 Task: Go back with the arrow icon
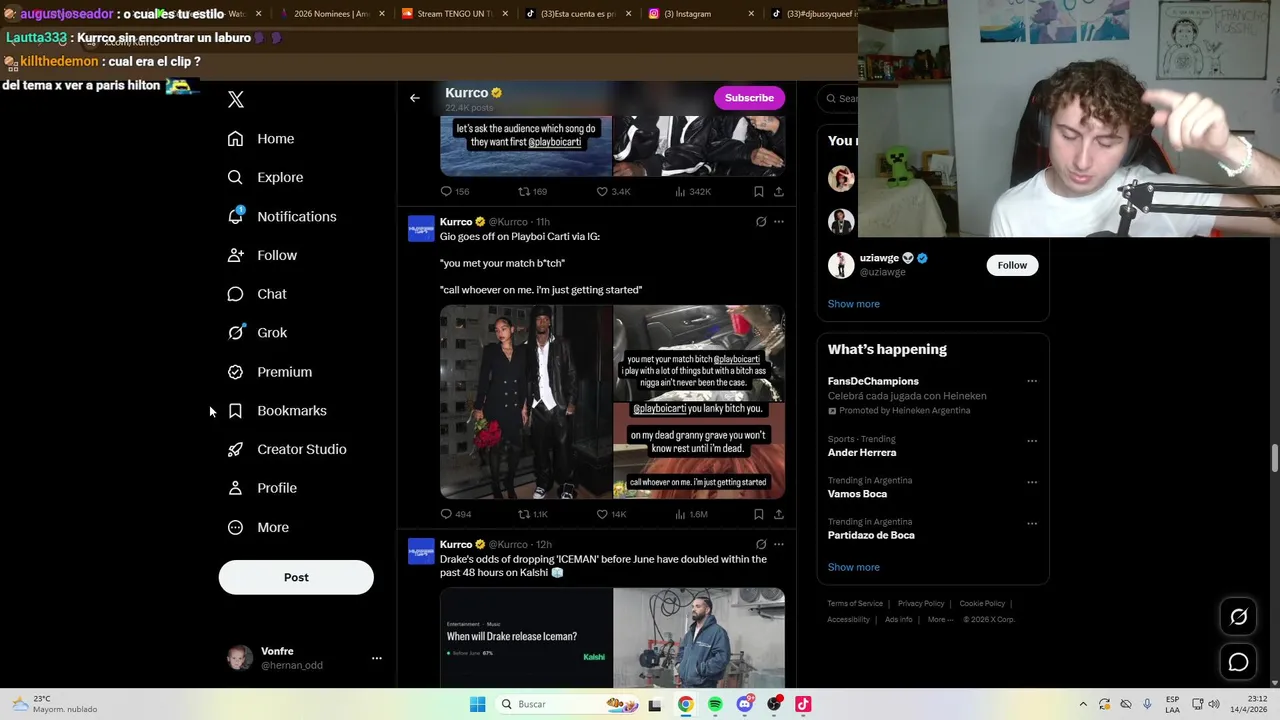tap(415, 98)
